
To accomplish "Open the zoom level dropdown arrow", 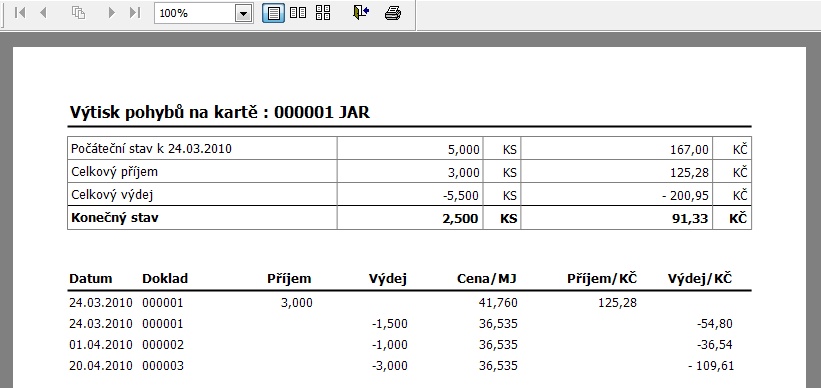I will pyautogui.click(x=243, y=14).
